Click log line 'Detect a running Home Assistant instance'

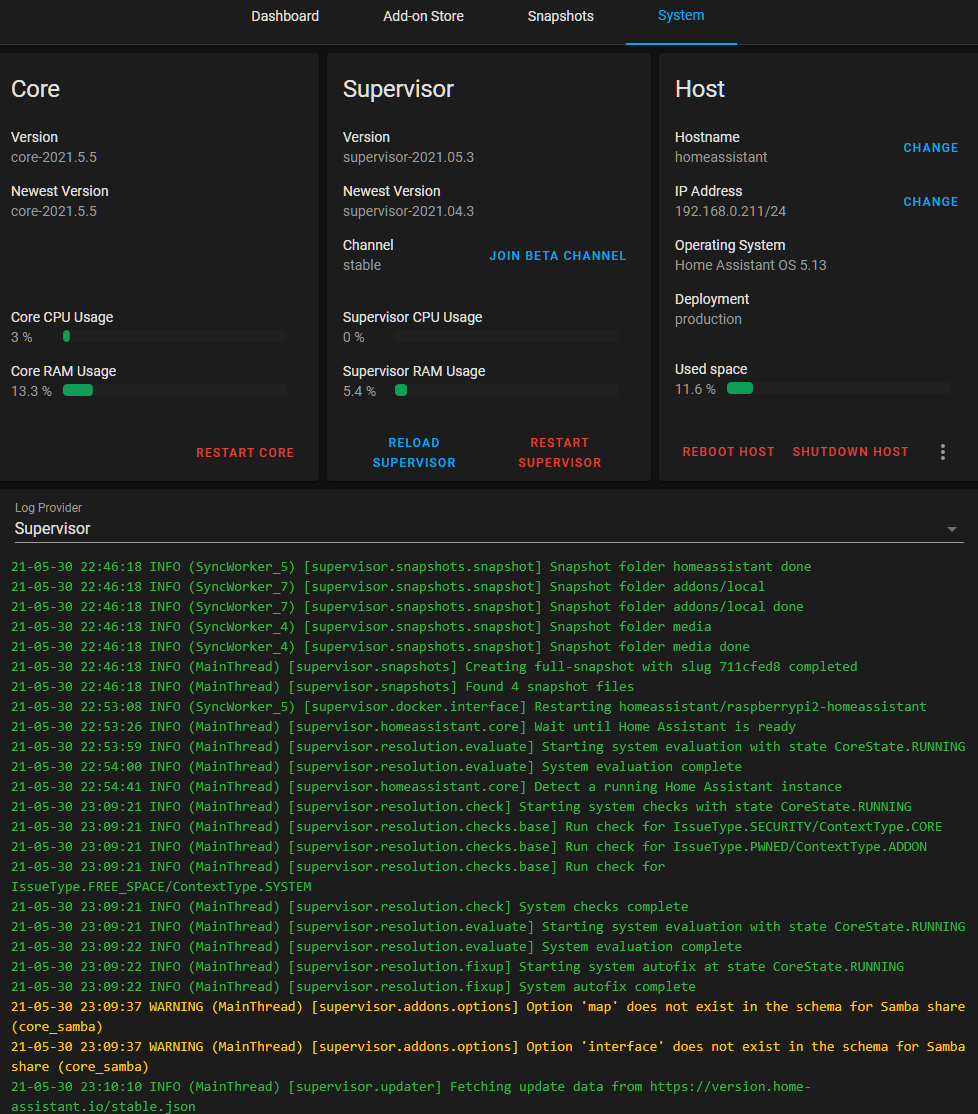point(426,786)
